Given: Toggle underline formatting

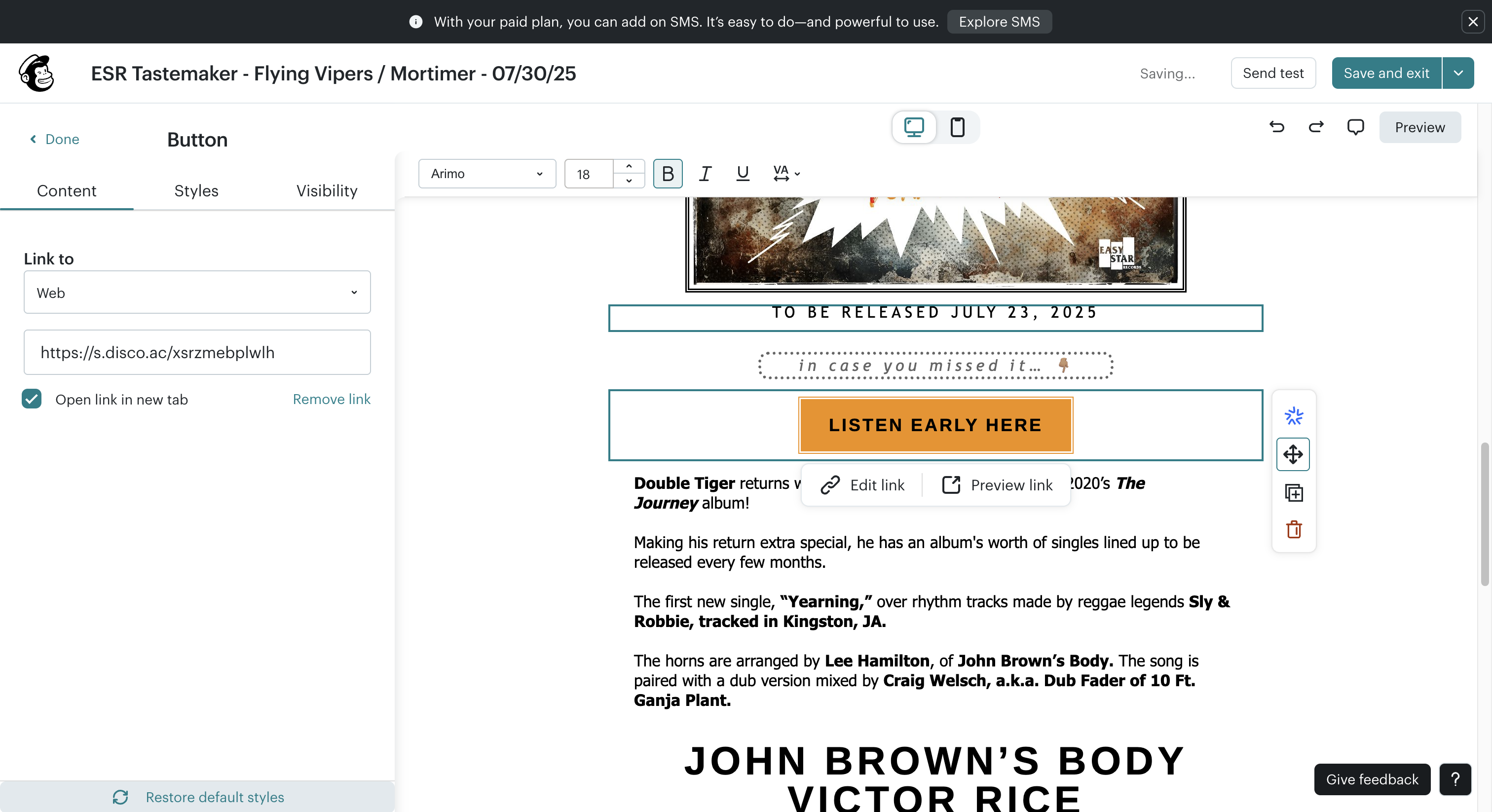Looking at the screenshot, I should pos(743,174).
